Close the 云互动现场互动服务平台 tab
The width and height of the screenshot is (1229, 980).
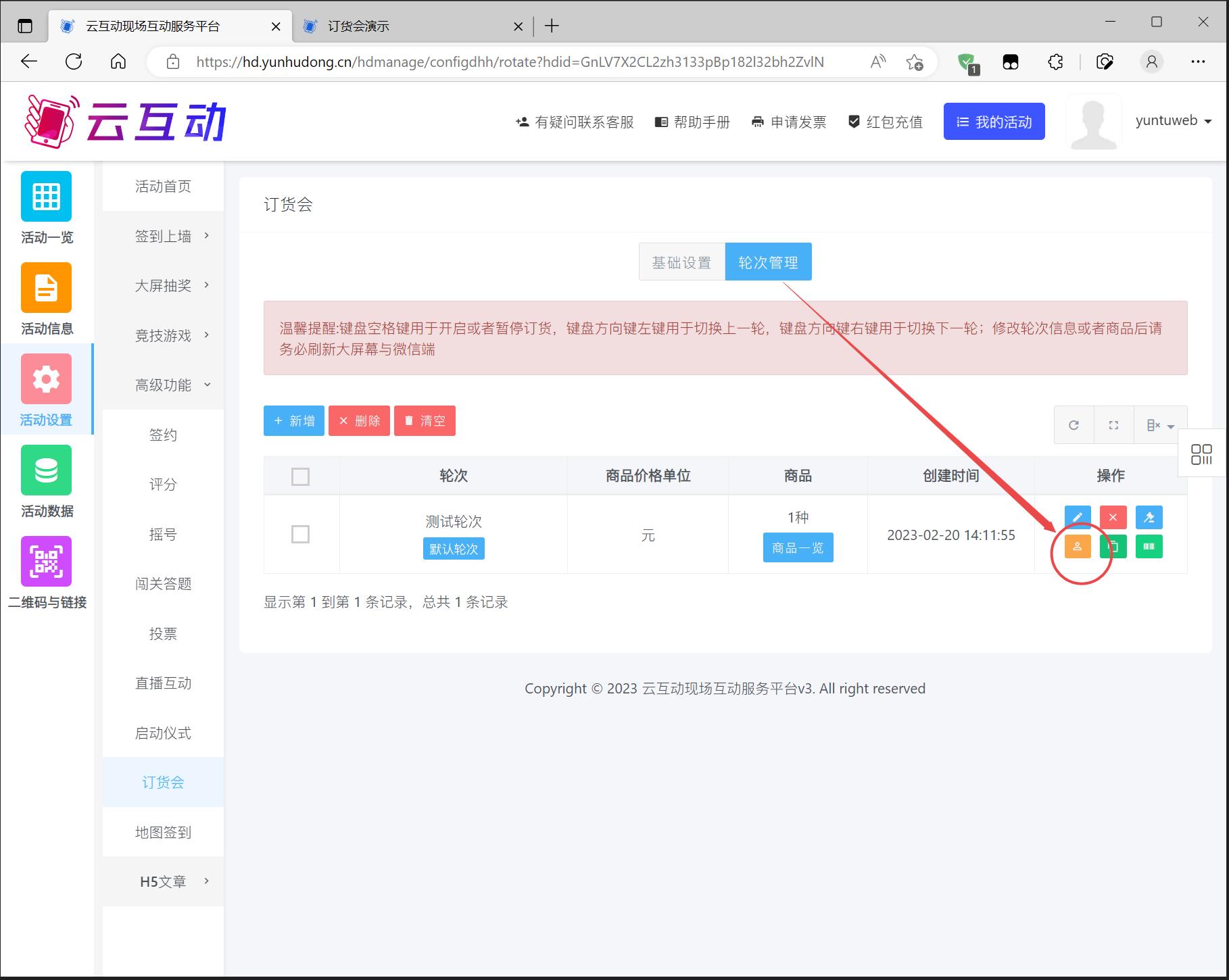(x=276, y=26)
